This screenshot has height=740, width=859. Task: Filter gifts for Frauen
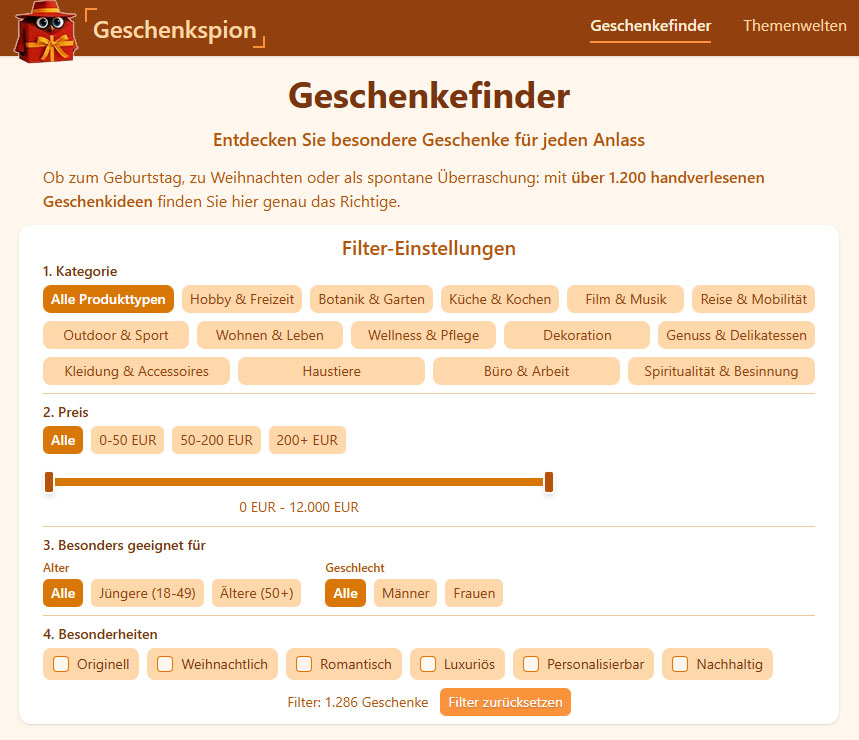(473, 593)
